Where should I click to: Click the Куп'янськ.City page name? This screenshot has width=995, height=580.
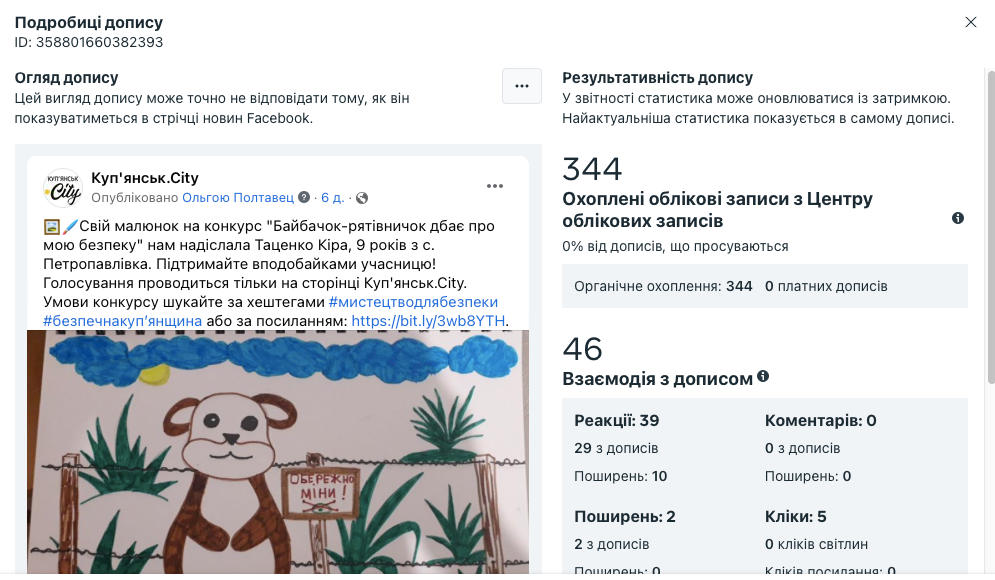[x=145, y=178]
